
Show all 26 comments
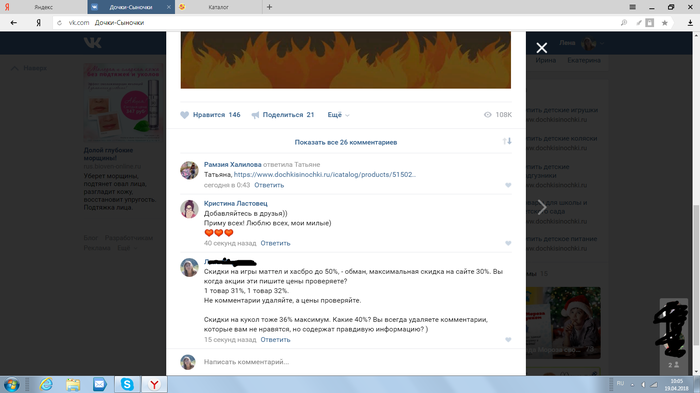pos(346,142)
